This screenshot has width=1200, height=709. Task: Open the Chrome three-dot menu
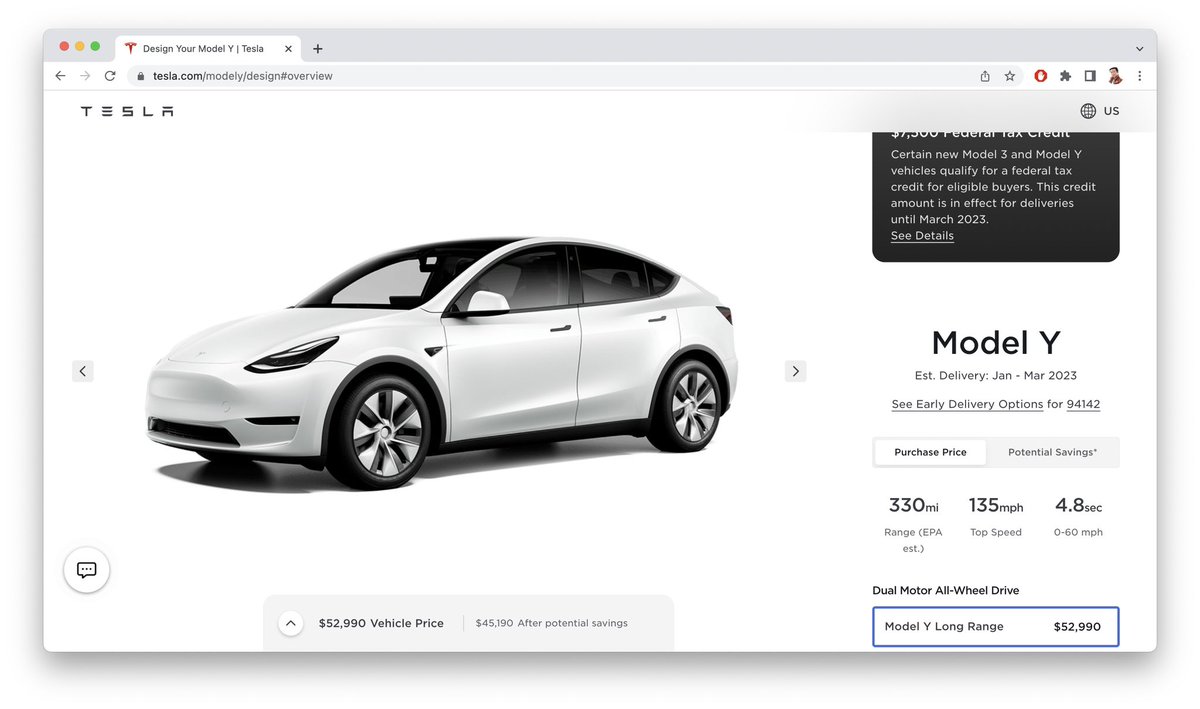coord(1140,75)
